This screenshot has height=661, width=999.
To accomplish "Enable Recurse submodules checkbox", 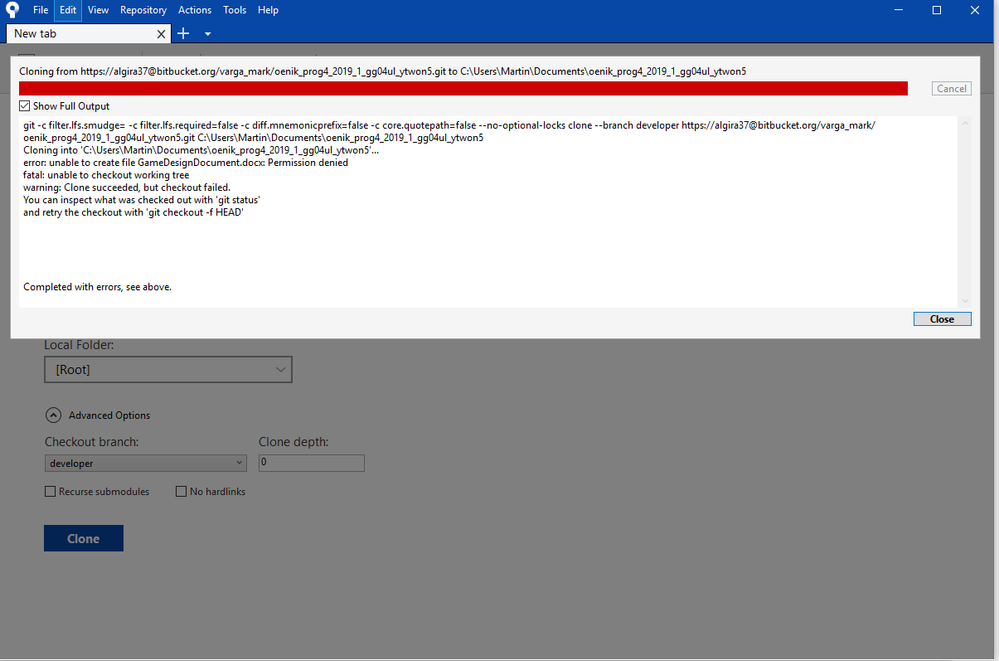I will 50,491.
